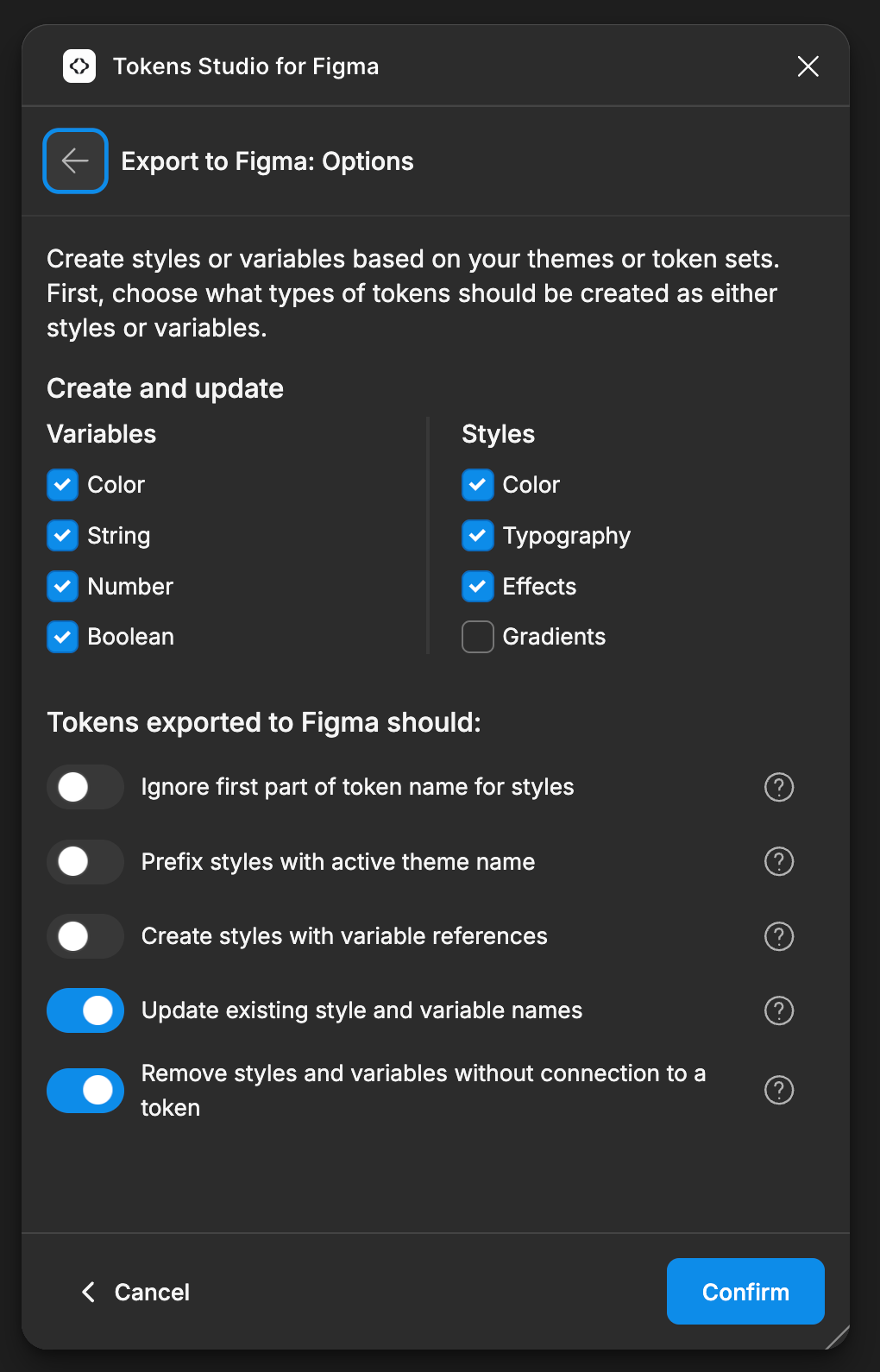Image resolution: width=880 pixels, height=1372 pixels.
Task: Enable Create styles with variable references
Action: coord(85,936)
